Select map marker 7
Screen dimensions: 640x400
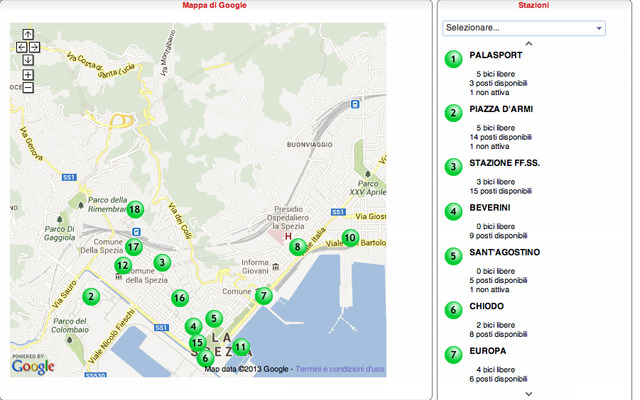(264, 296)
